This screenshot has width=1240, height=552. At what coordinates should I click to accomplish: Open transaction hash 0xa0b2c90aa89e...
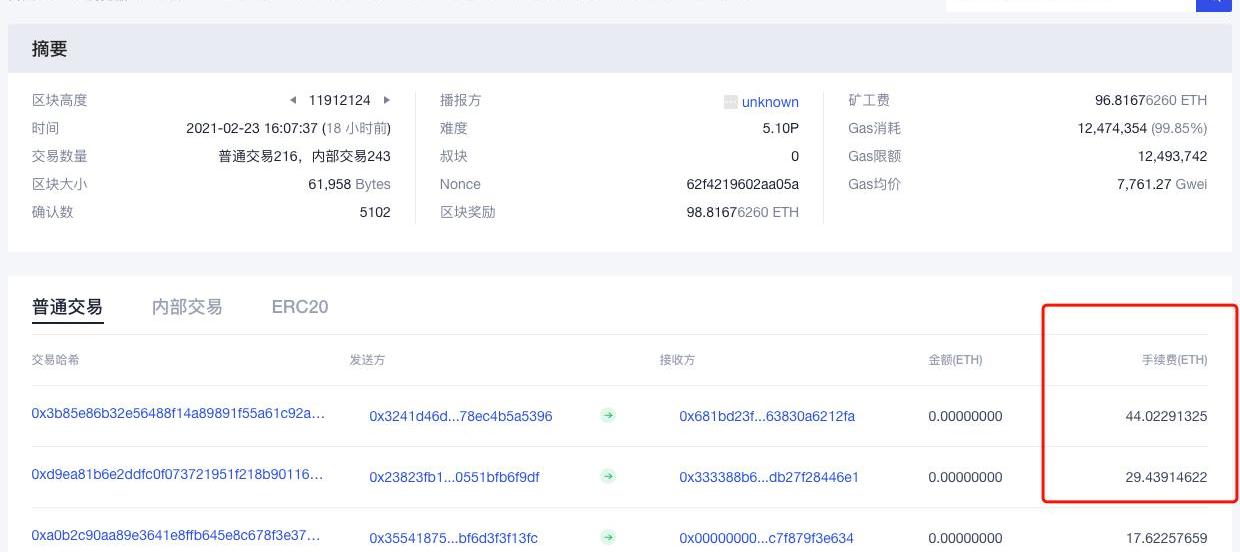coord(176,536)
